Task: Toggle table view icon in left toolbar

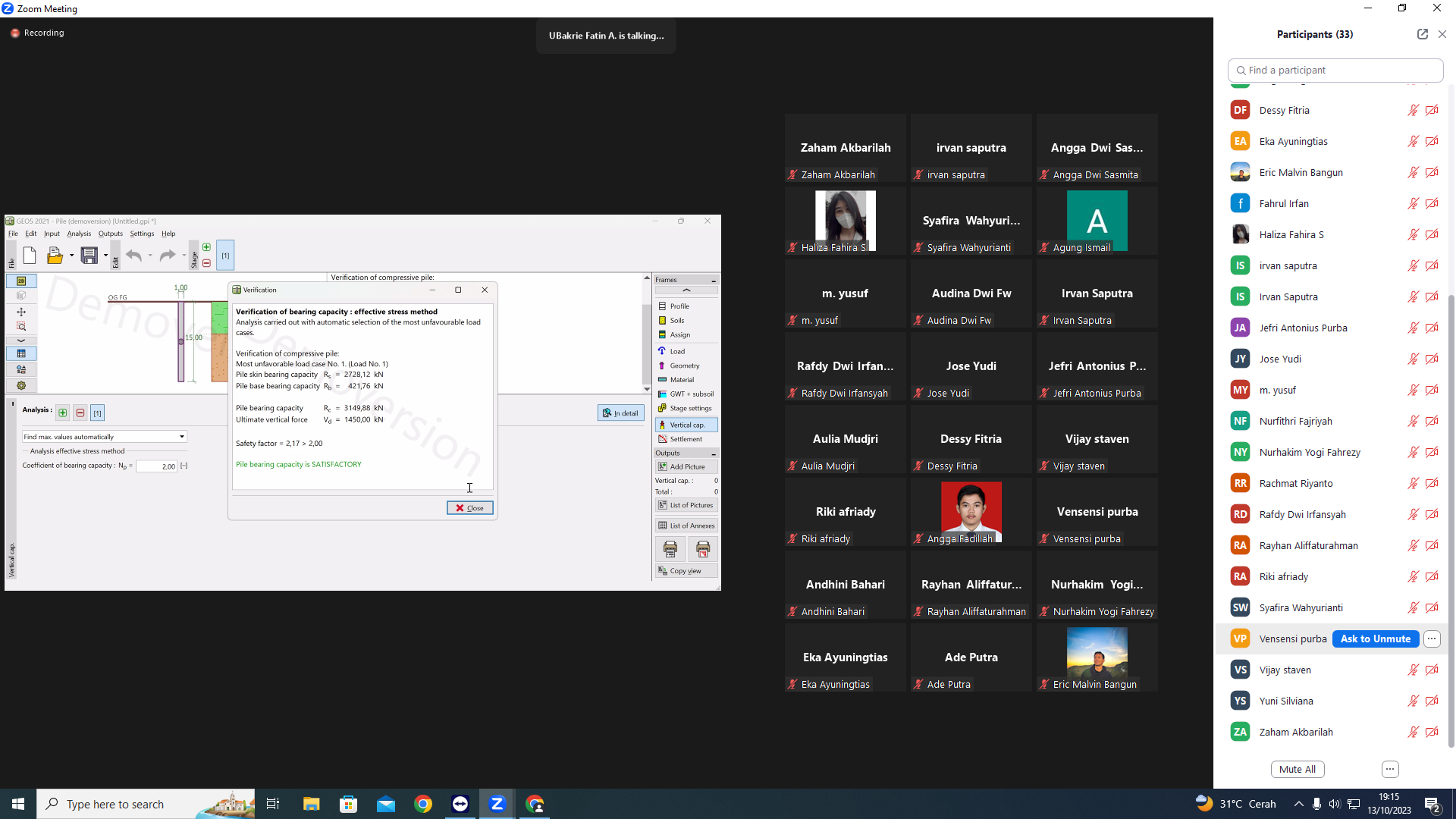Action: [x=21, y=354]
